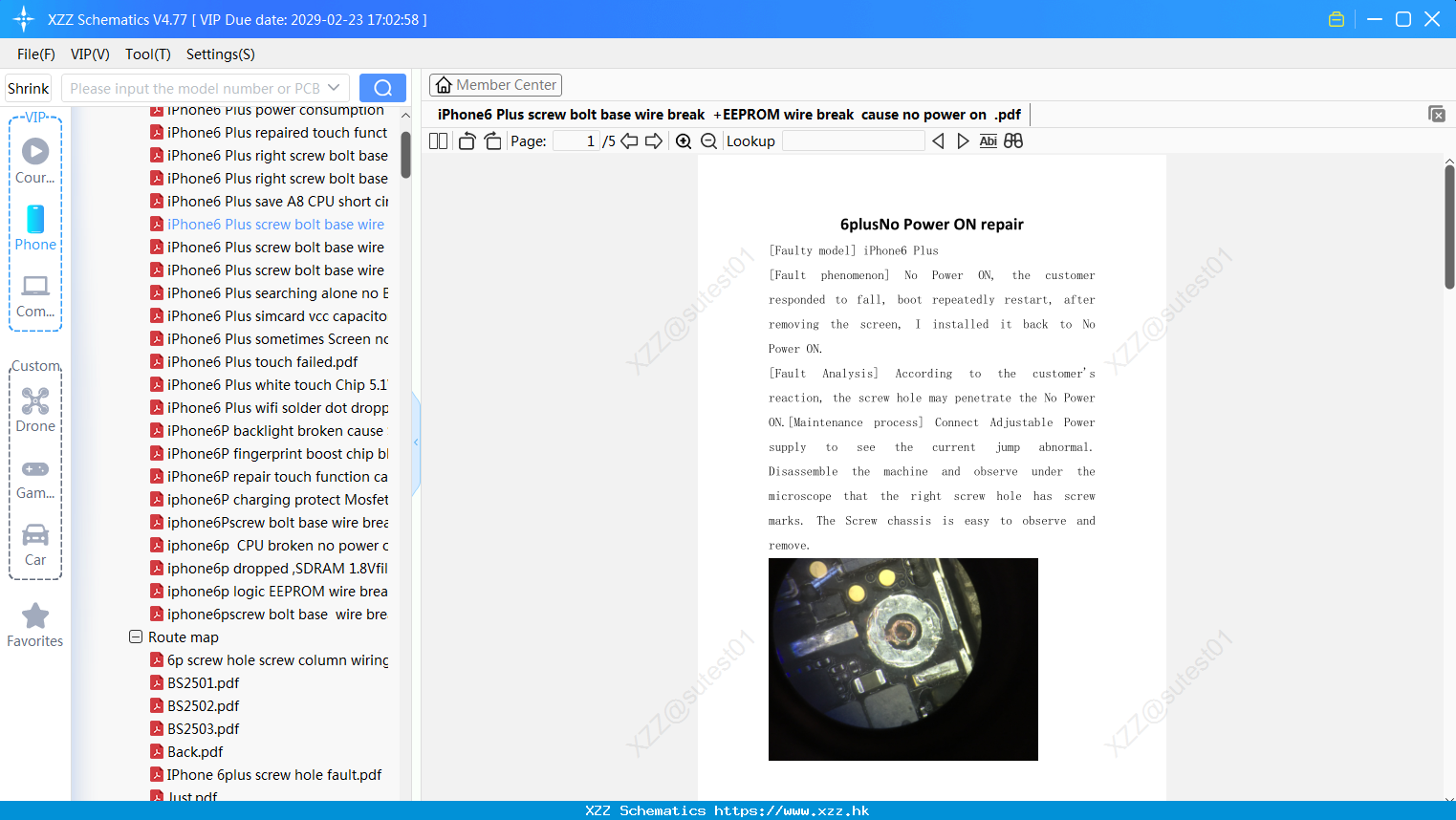Click the PDF viewer vertical scrollbar
The height and width of the screenshot is (820, 1456).
1449,226
